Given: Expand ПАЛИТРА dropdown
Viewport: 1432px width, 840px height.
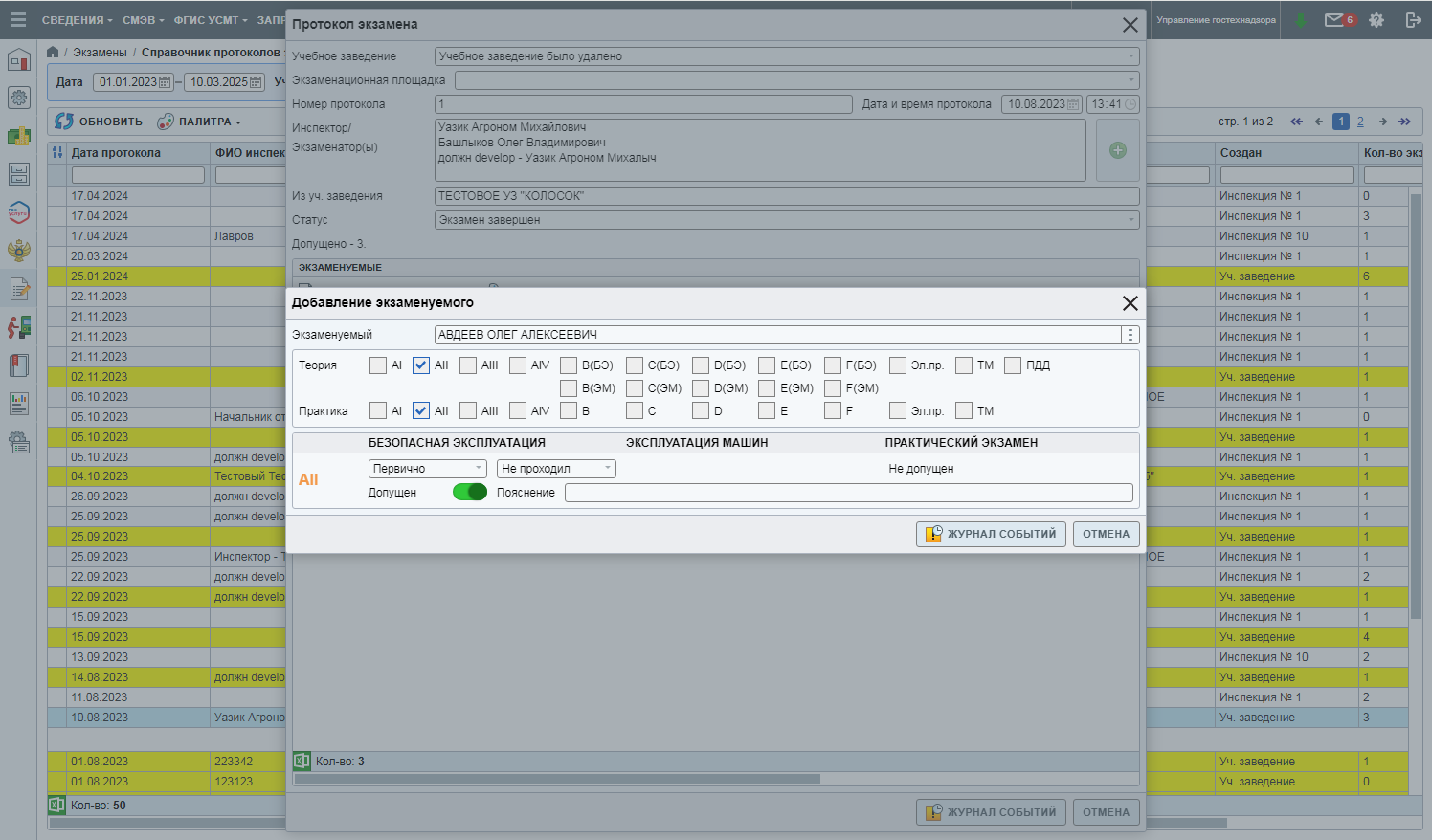Looking at the screenshot, I should click(199, 122).
